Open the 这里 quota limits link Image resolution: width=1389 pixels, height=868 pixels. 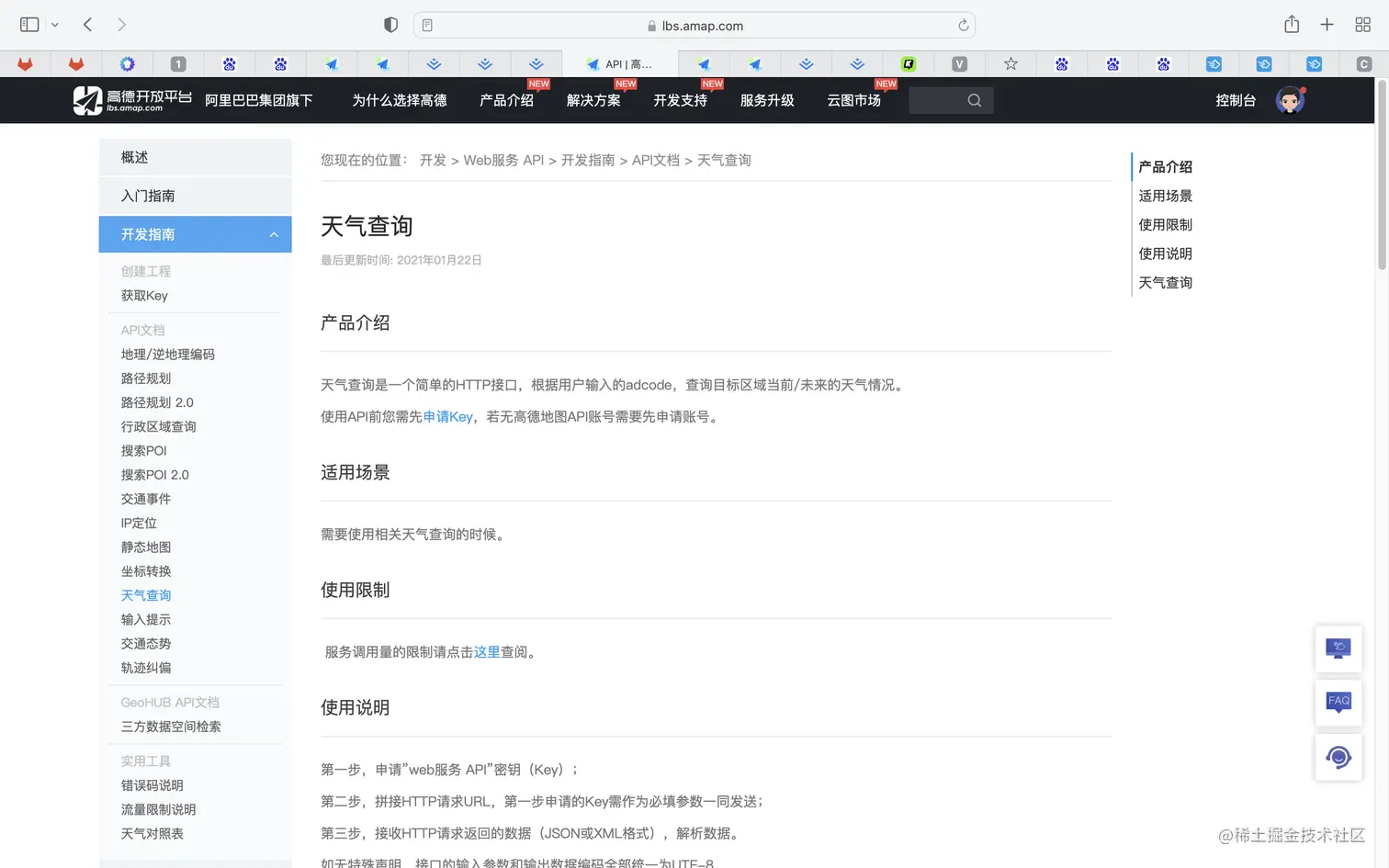[488, 651]
